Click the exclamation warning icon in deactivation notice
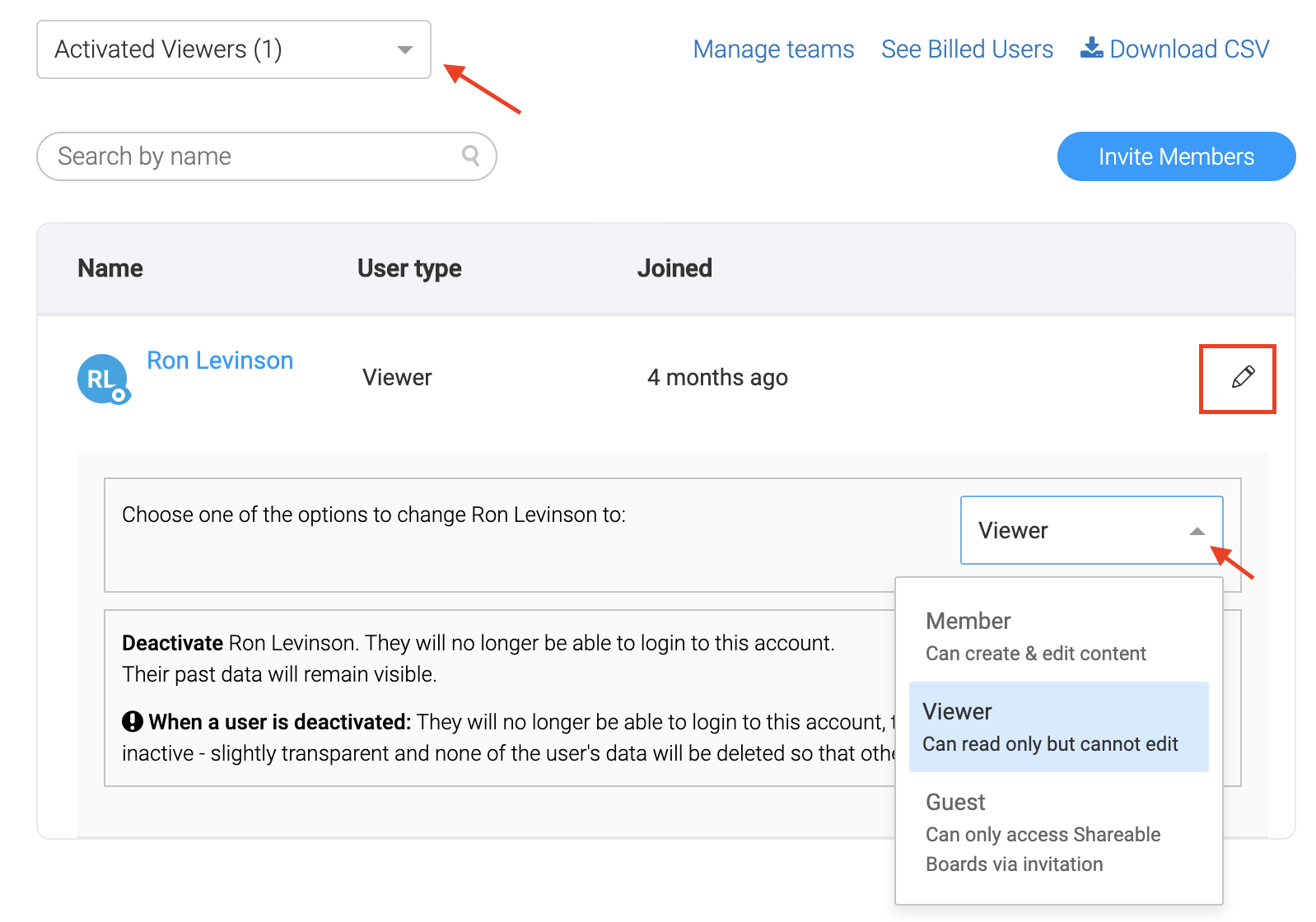Screen dimensions: 1316x922 pyautogui.click(x=133, y=722)
